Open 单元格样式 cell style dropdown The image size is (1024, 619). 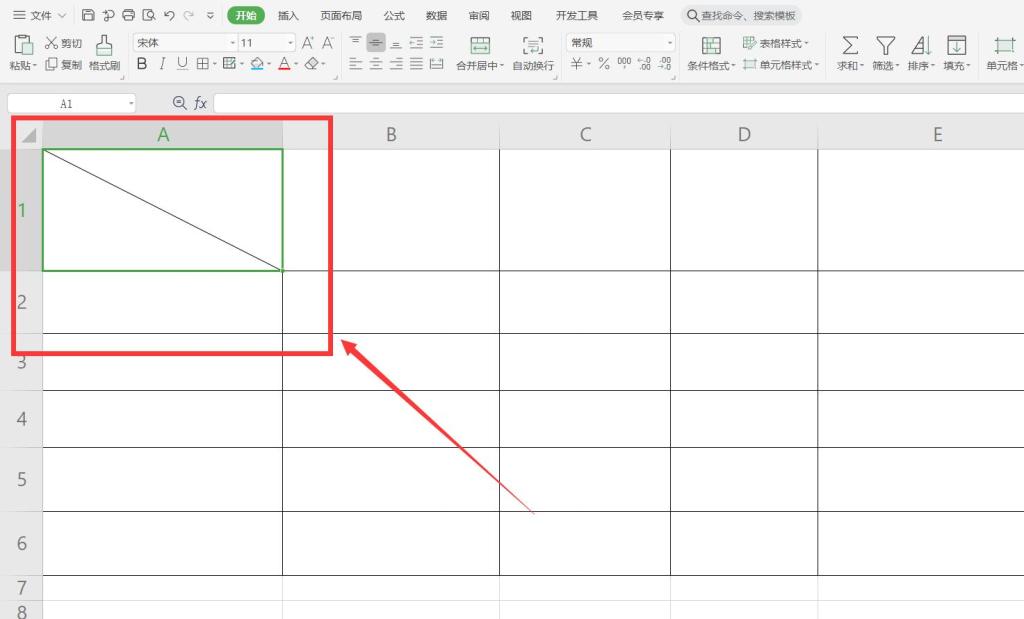click(781, 65)
